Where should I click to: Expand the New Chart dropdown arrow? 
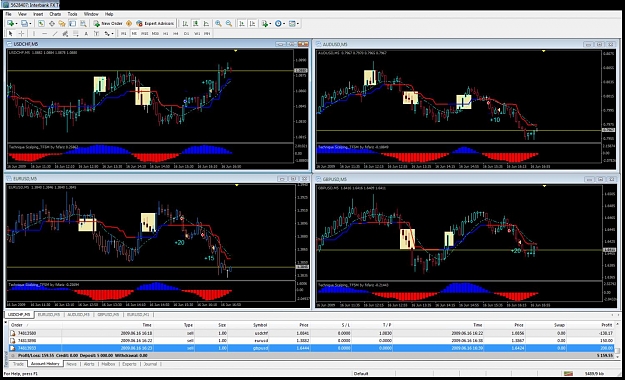(x=16, y=24)
